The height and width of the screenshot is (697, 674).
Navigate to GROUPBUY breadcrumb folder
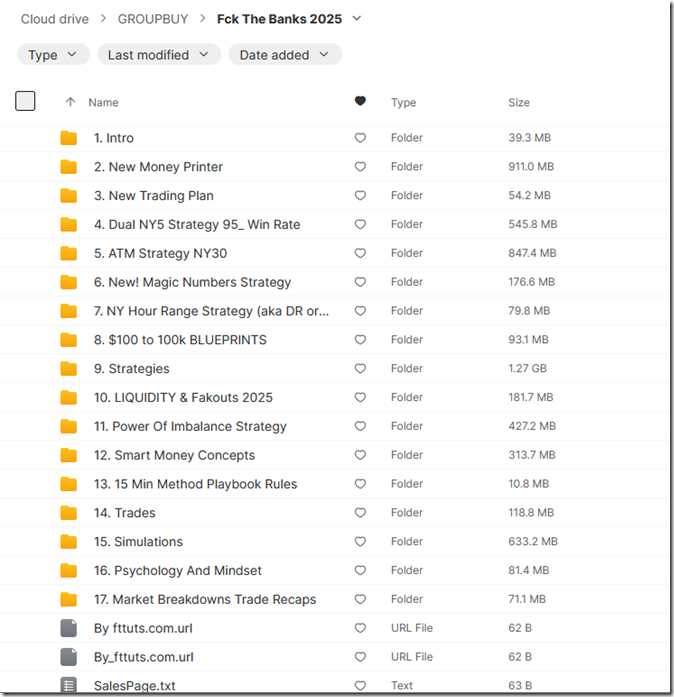151,19
